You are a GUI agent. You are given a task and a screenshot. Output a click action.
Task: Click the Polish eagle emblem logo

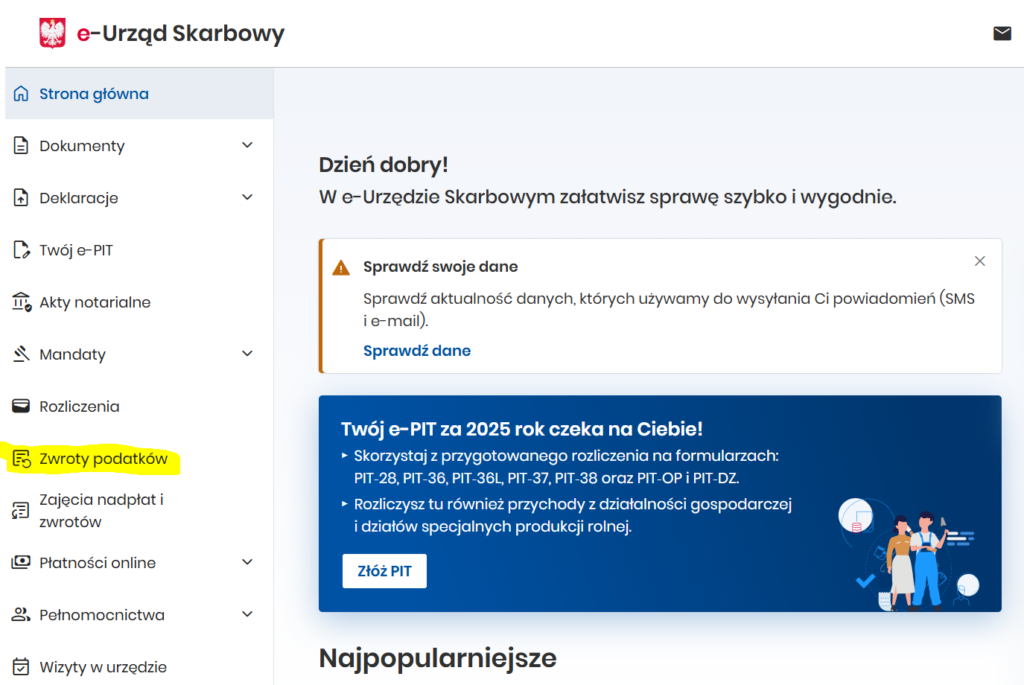click(52, 33)
